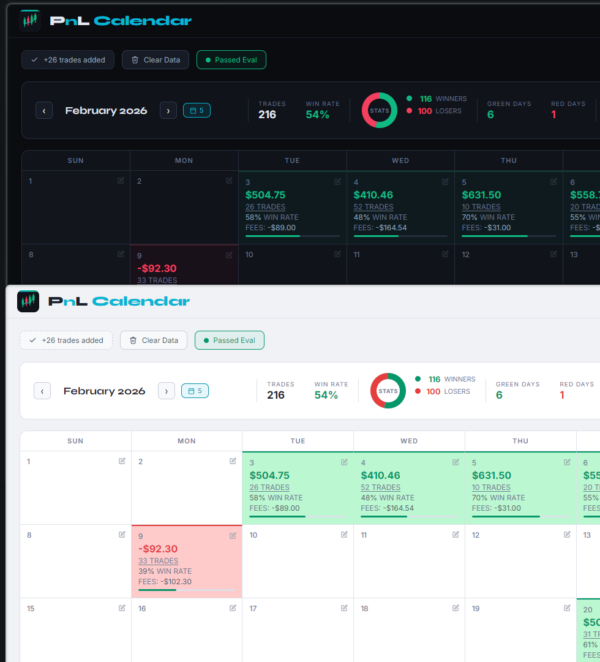
Task: Edit note for day 10 in light window
Action: (x=344, y=534)
